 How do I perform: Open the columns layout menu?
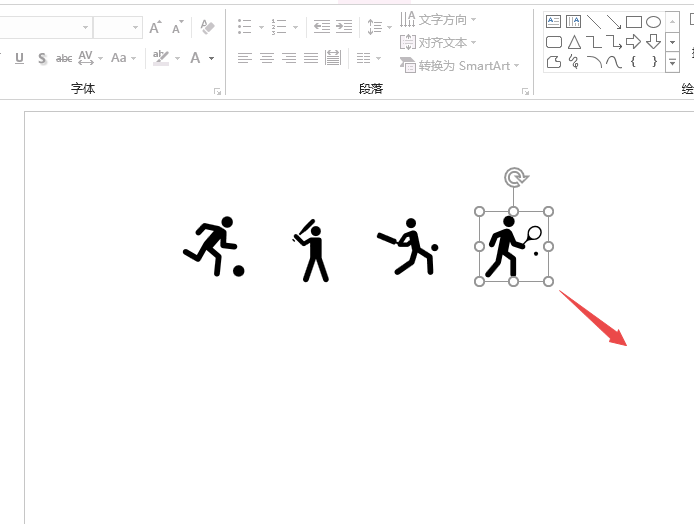pyautogui.click(x=368, y=58)
